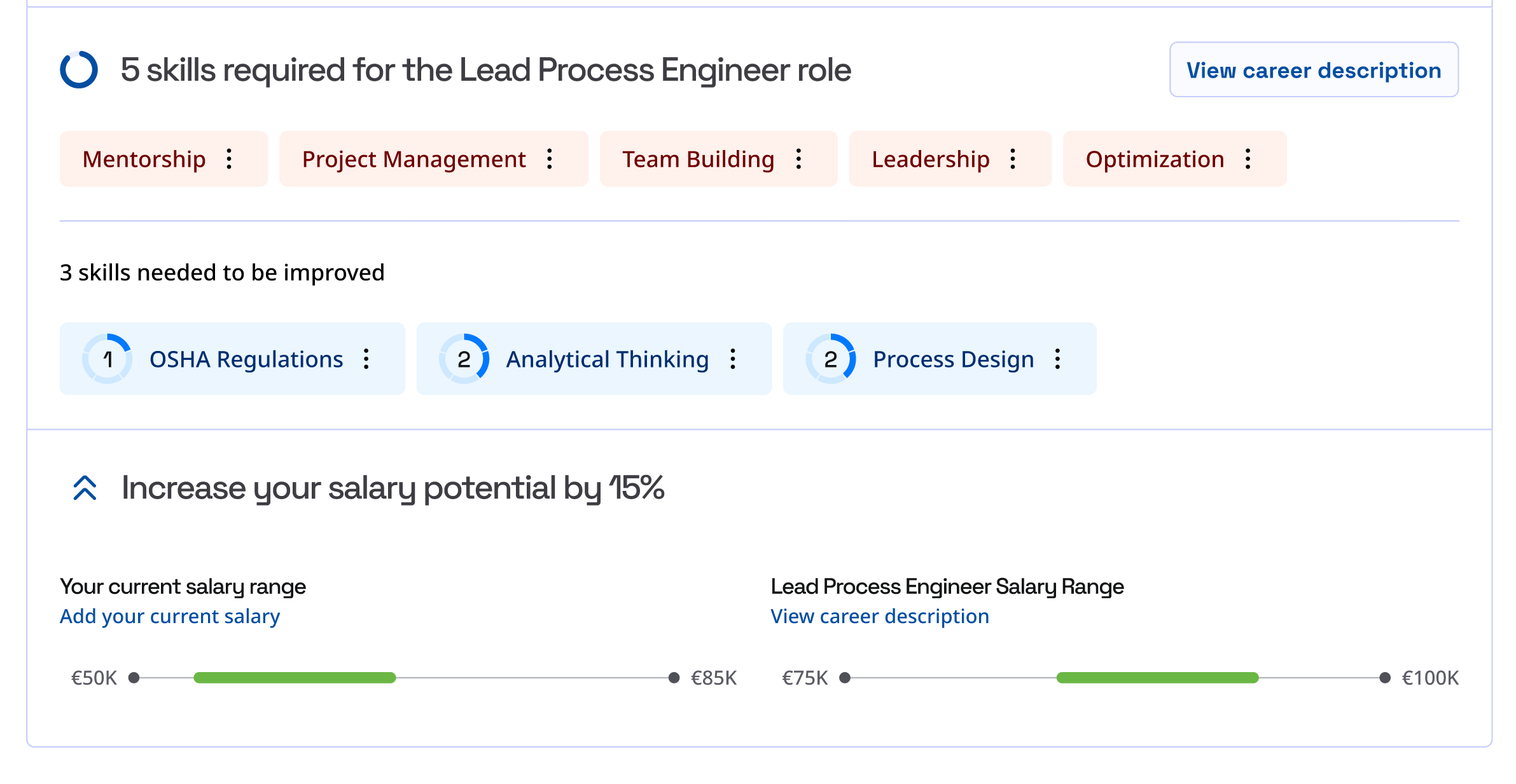Open Team Building options kebab icon
The height and width of the screenshot is (784, 1516).
click(798, 159)
